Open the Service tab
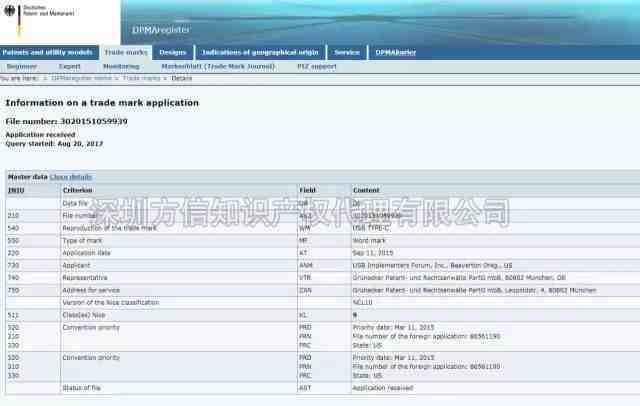Screen dimensions: 640x406 (x=347, y=52)
